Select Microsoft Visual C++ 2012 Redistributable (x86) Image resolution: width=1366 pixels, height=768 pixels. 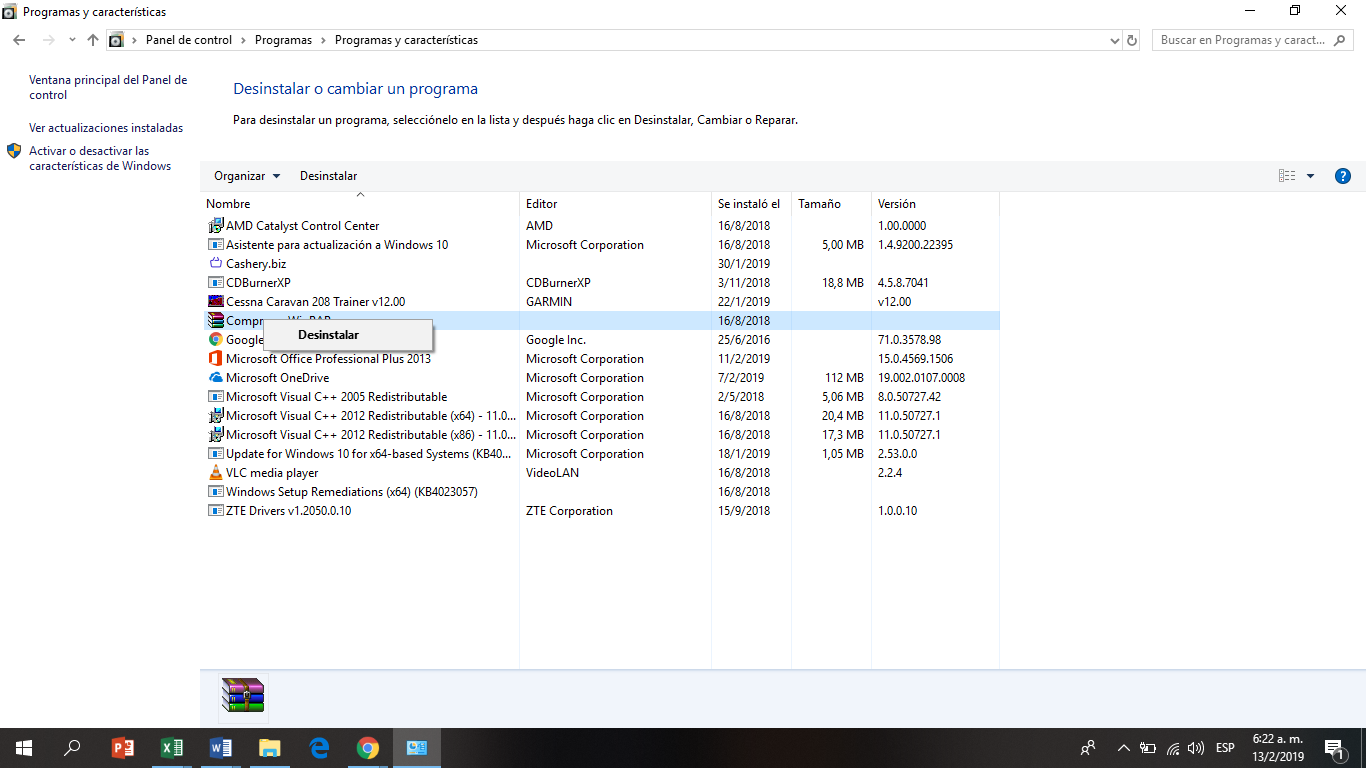[600, 435]
